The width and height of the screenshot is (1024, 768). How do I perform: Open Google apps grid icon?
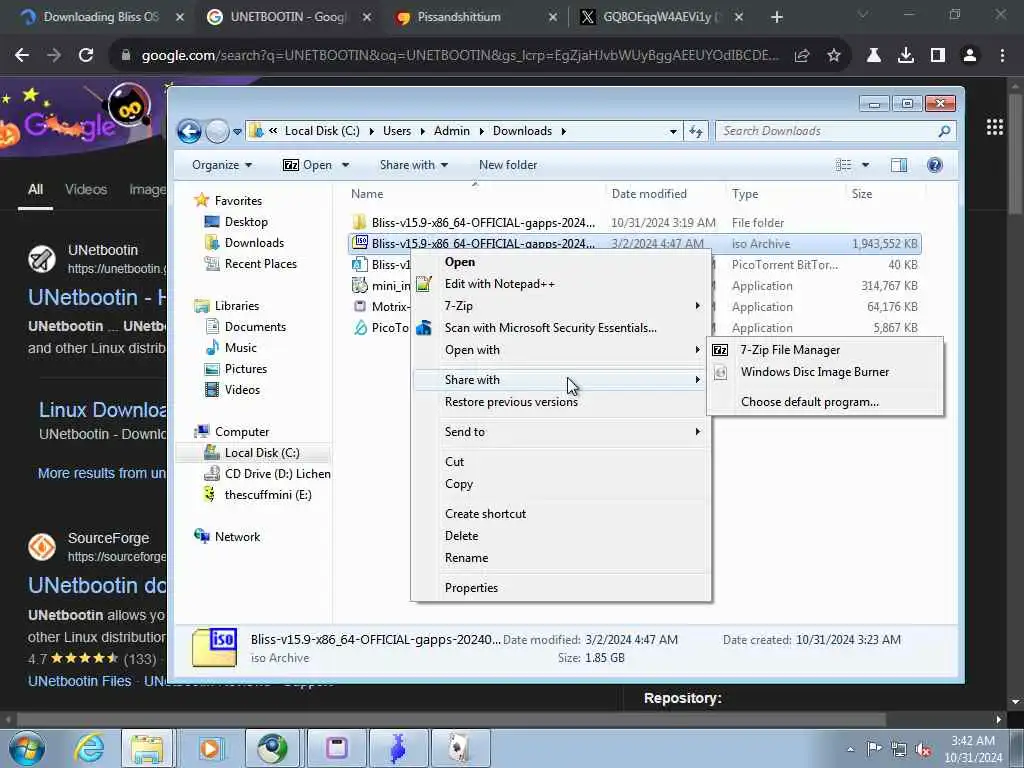[x=995, y=127]
